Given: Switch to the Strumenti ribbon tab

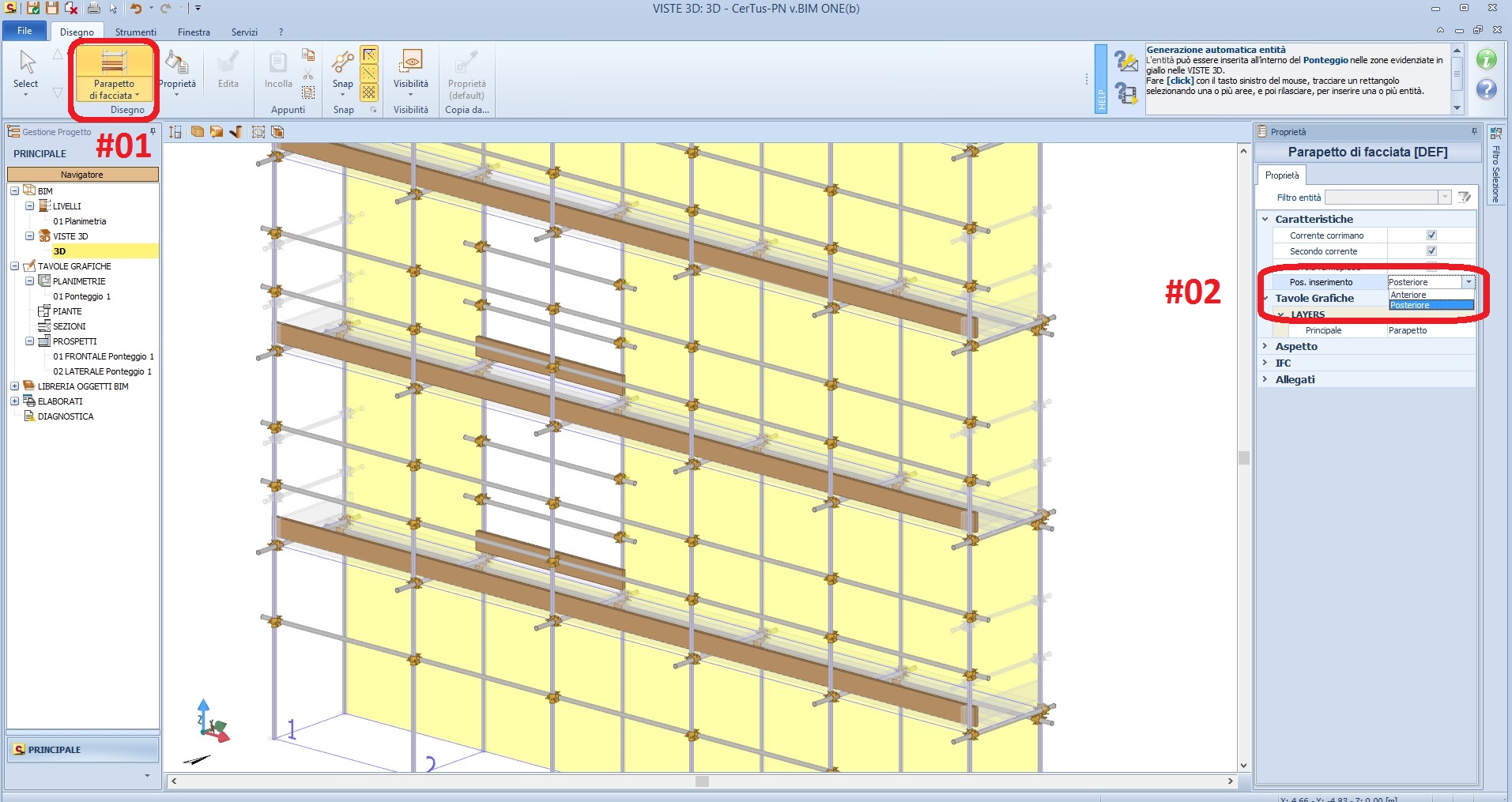Looking at the screenshot, I should (x=136, y=32).
